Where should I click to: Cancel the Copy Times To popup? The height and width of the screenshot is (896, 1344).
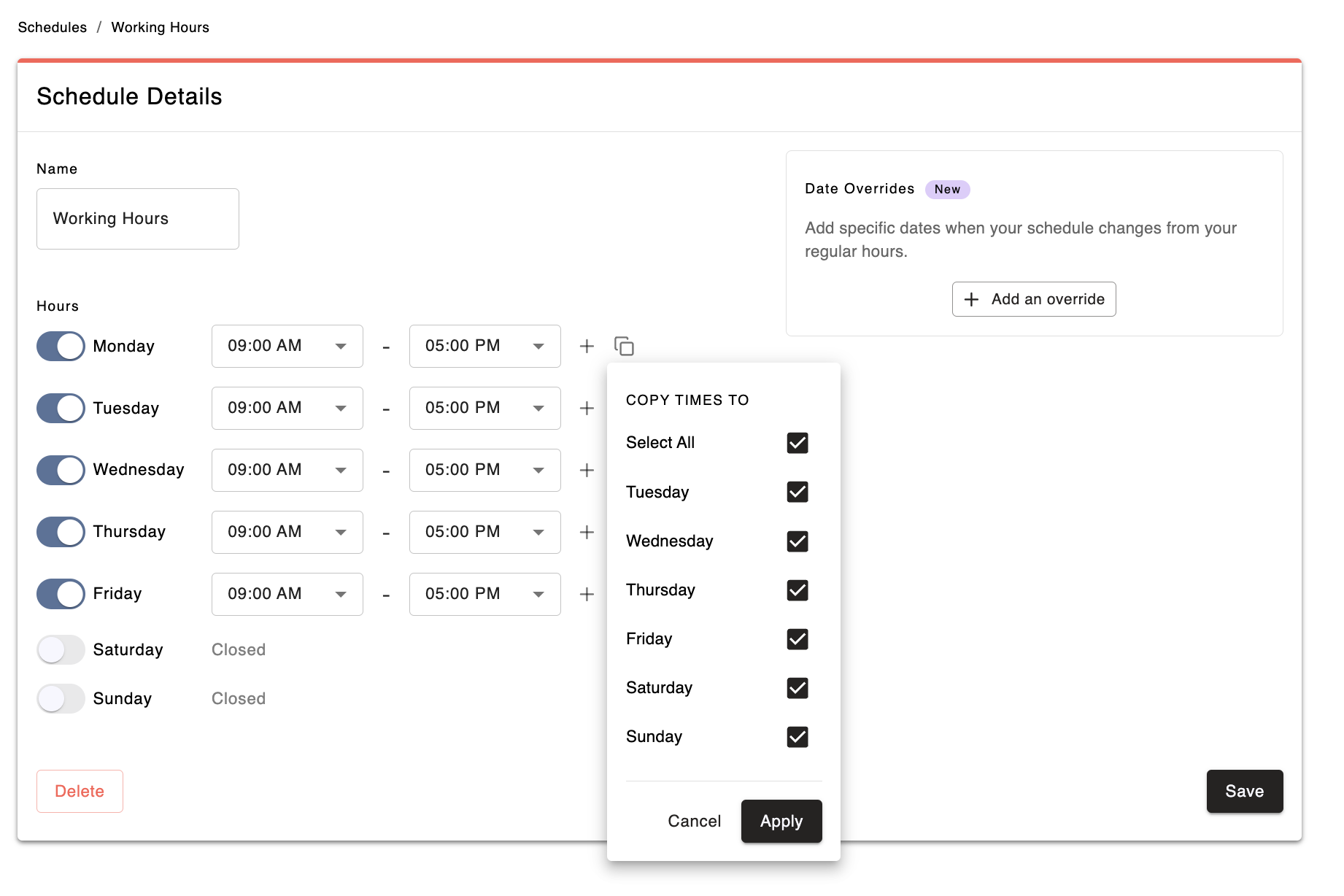(x=695, y=822)
